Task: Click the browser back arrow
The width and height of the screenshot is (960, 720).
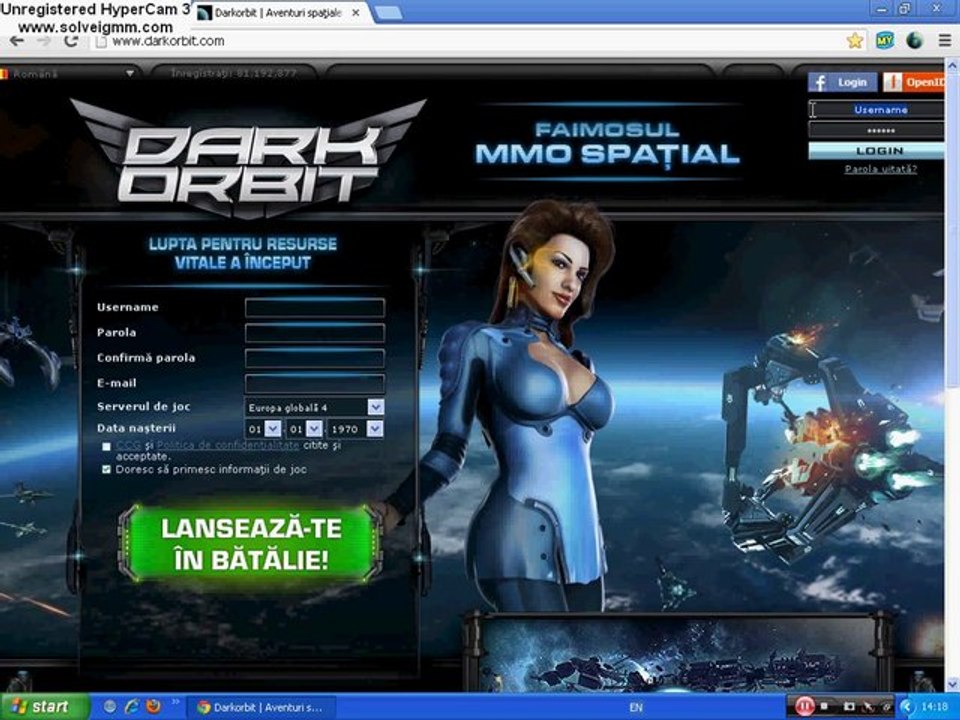Action: tap(17, 40)
